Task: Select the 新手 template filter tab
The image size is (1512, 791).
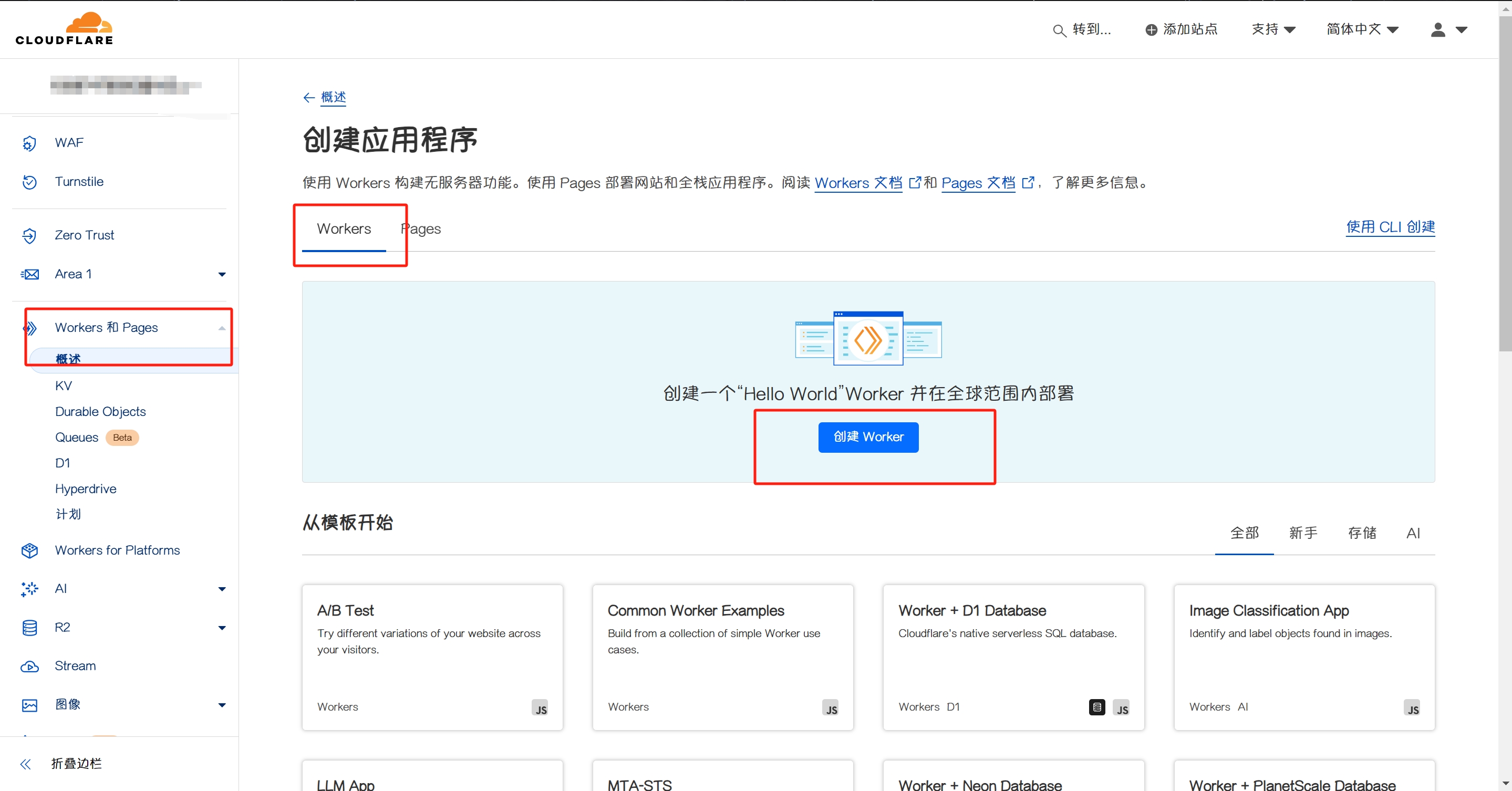Action: (x=1303, y=534)
